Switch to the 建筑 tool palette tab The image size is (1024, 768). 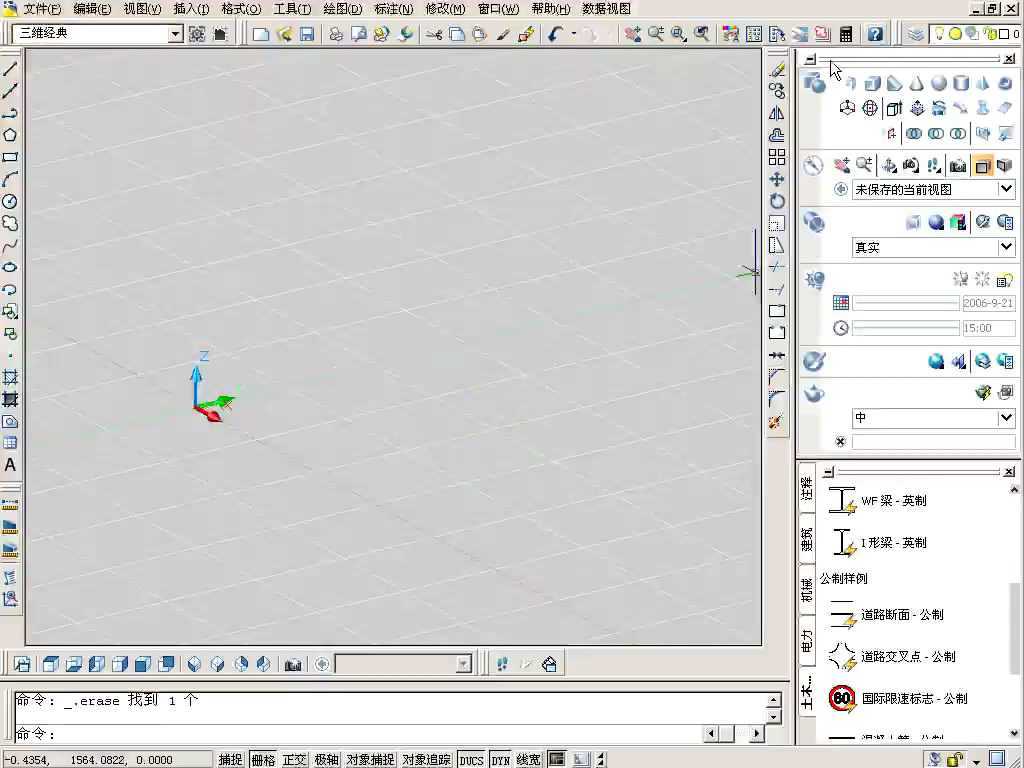point(808,539)
